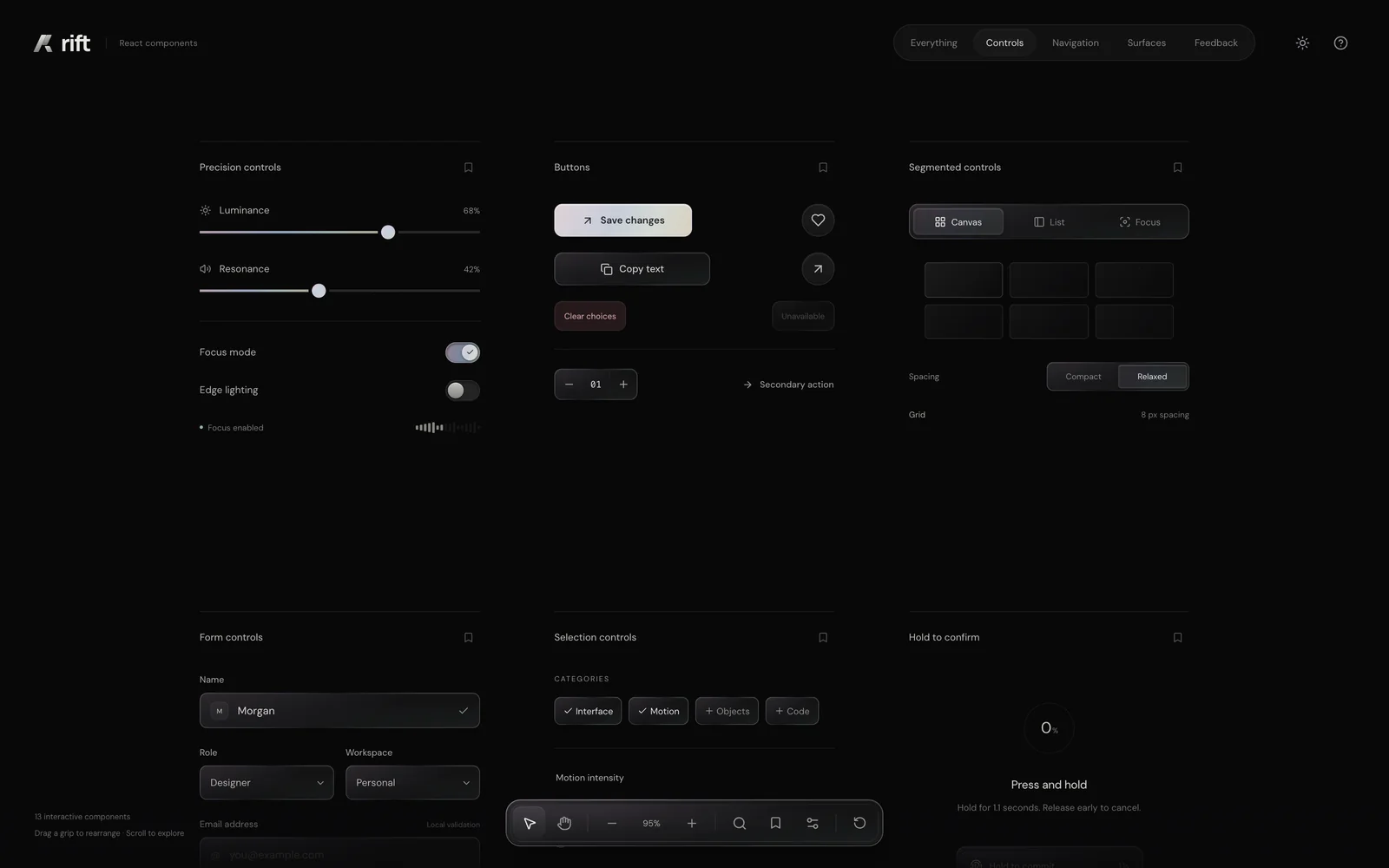Click the Luminance slider handle
Screen dimensions: 1389x868
coord(388,232)
